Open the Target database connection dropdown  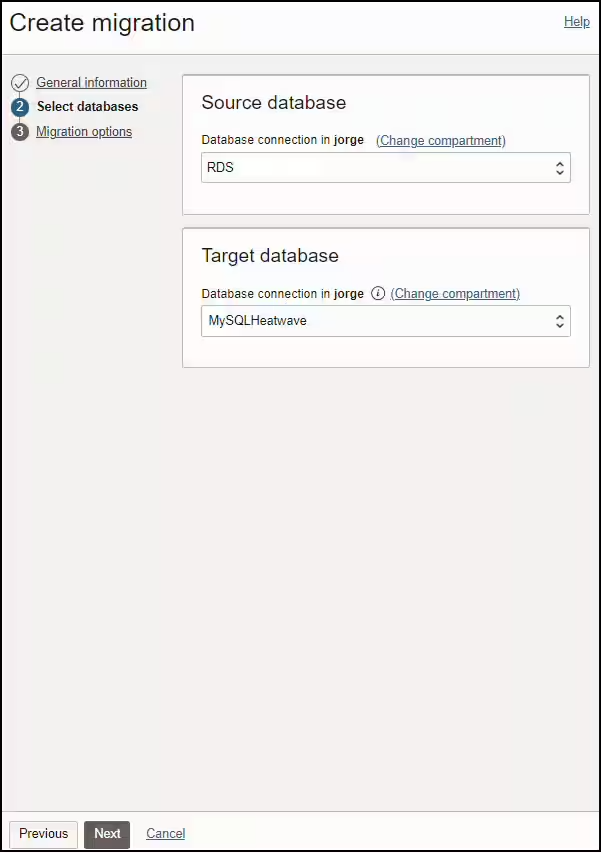[386, 321]
